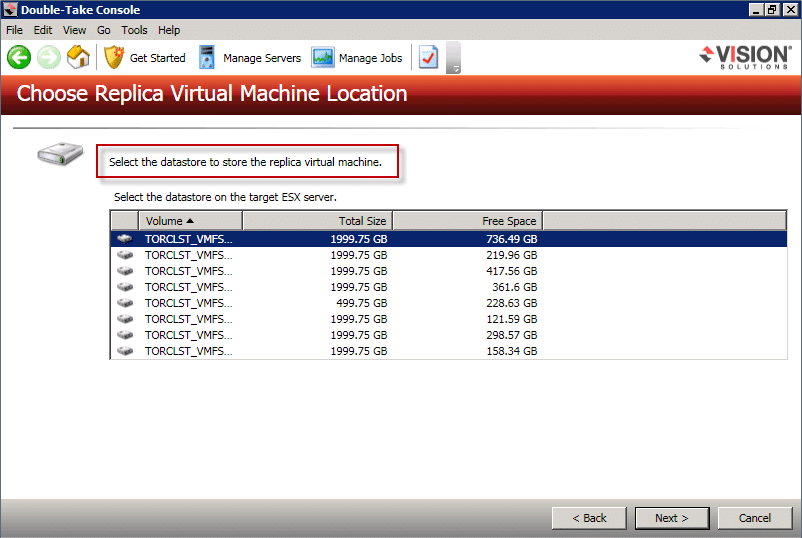Open the Edit menu
The image size is (802, 538).
43,30
